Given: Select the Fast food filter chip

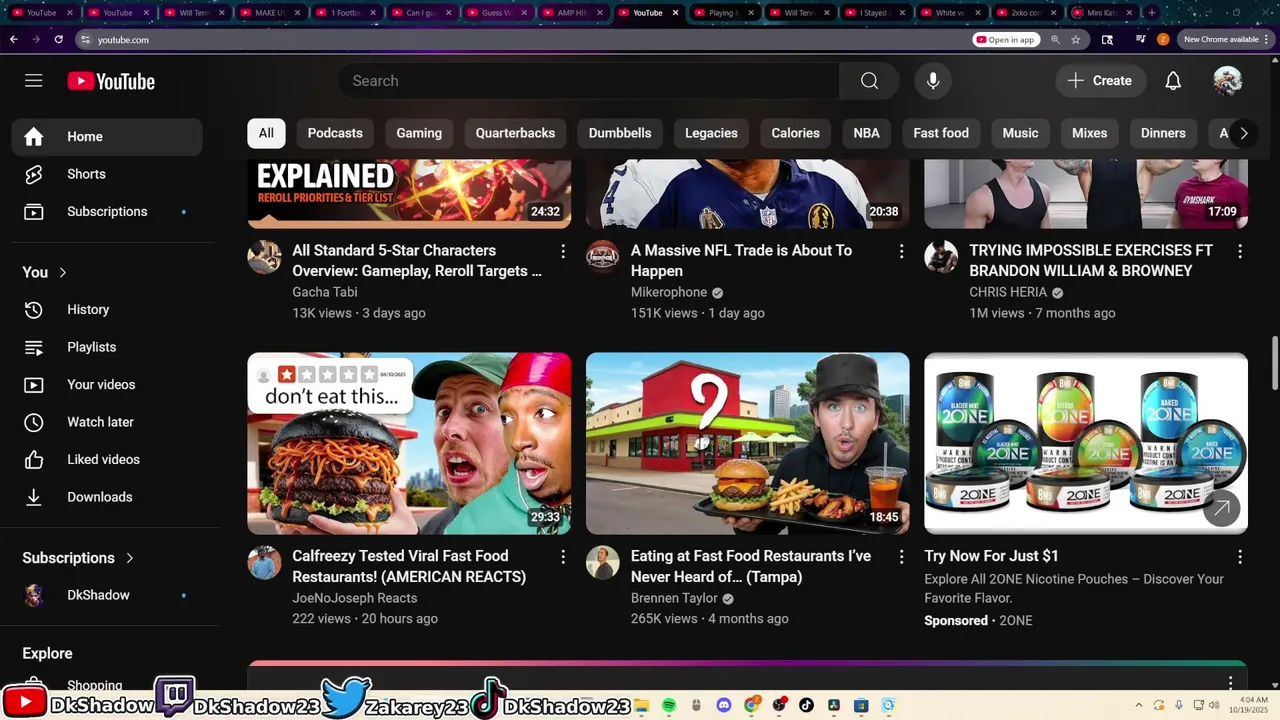Looking at the screenshot, I should pyautogui.click(x=941, y=133).
